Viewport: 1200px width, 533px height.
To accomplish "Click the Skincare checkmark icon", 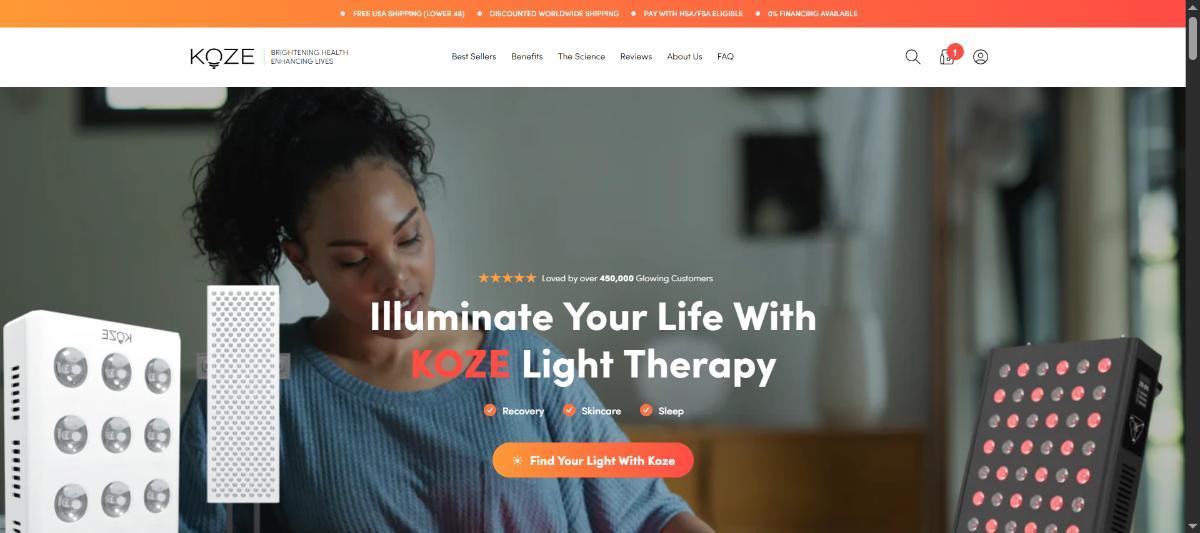I will coord(569,410).
